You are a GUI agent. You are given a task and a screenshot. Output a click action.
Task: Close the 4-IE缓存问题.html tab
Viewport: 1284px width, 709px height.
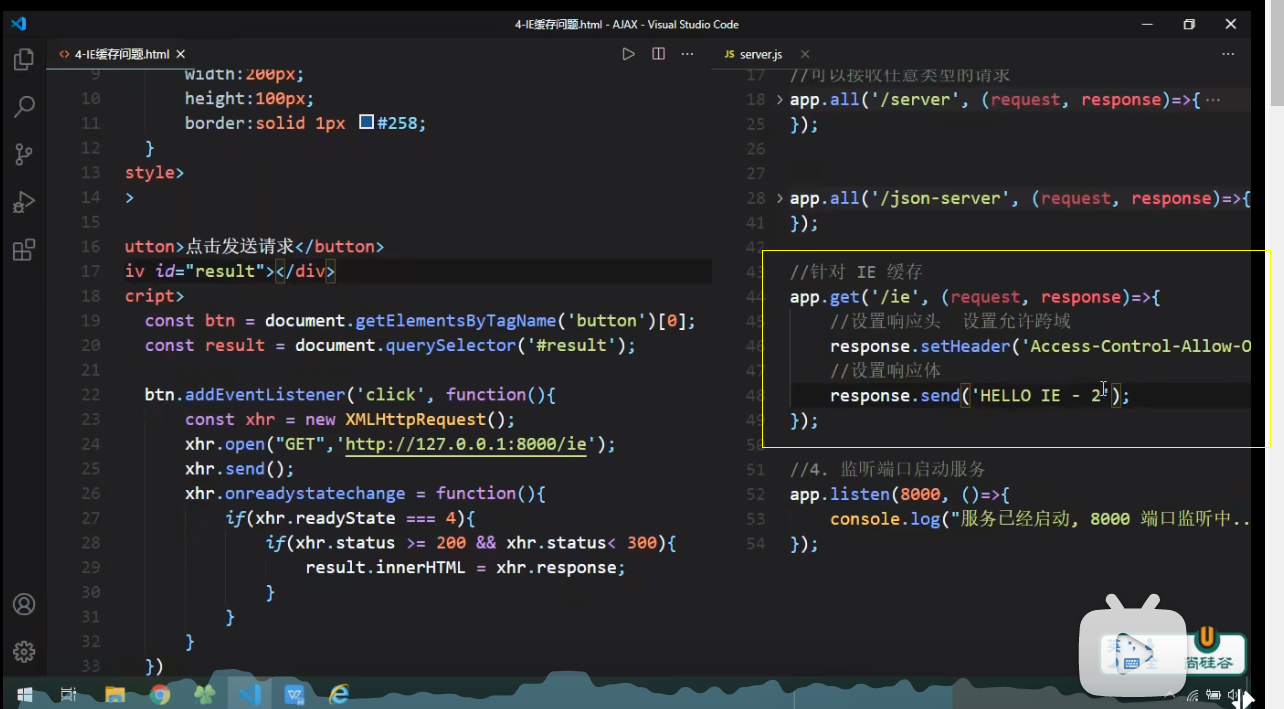click(x=181, y=54)
